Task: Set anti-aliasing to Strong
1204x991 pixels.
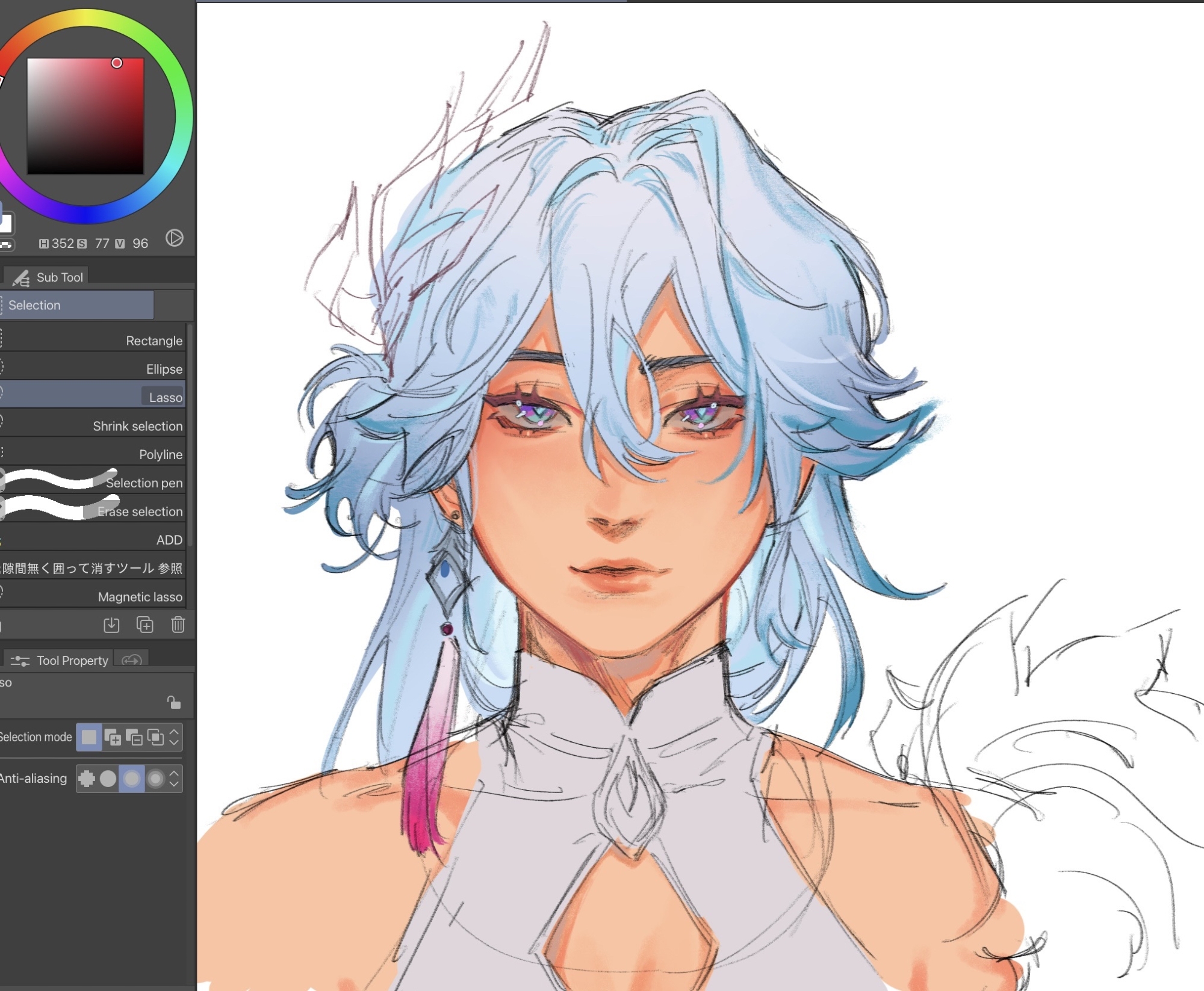Action: pyautogui.click(x=155, y=779)
